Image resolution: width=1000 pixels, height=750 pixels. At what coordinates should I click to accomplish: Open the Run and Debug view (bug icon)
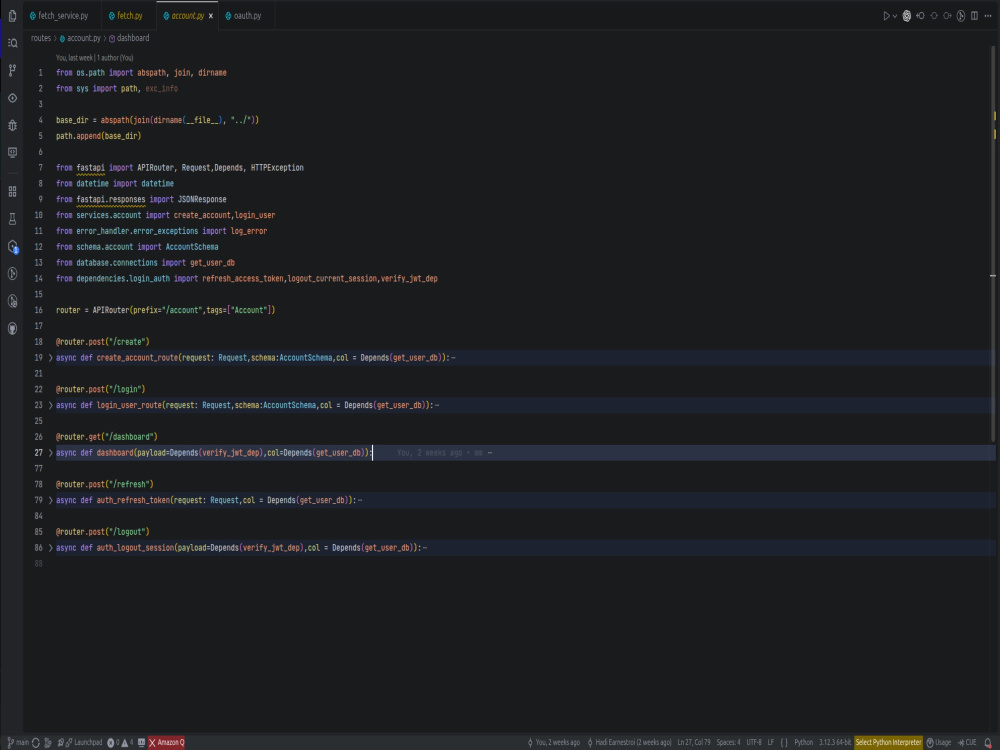pyautogui.click(x=12, y=125)
